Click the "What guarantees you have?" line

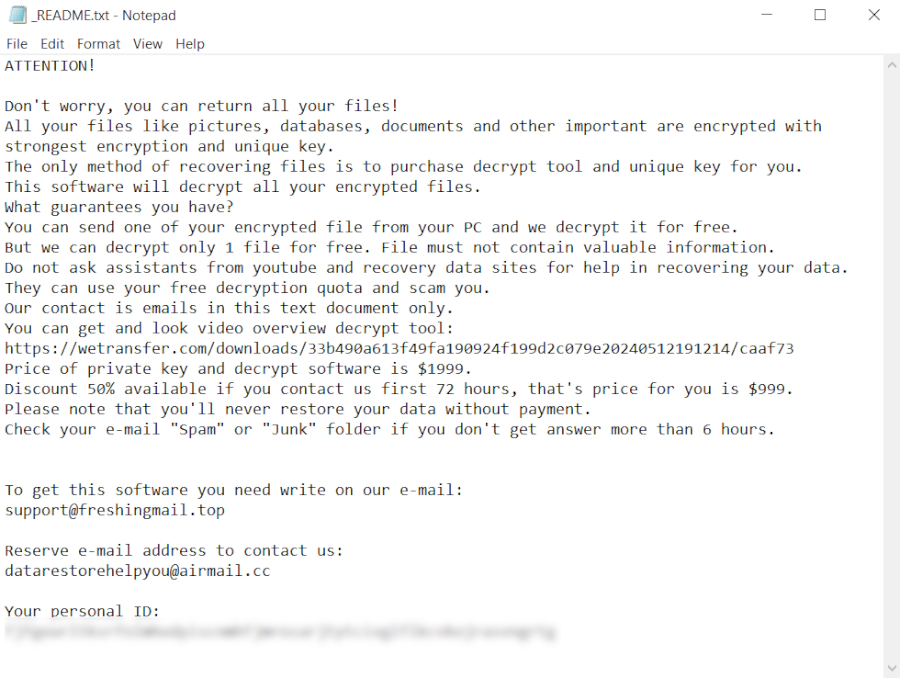[x=118, y=207]
